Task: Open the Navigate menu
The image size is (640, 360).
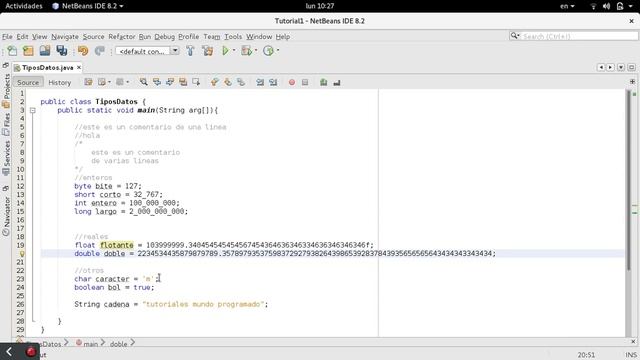Action: tap(65, 37)
